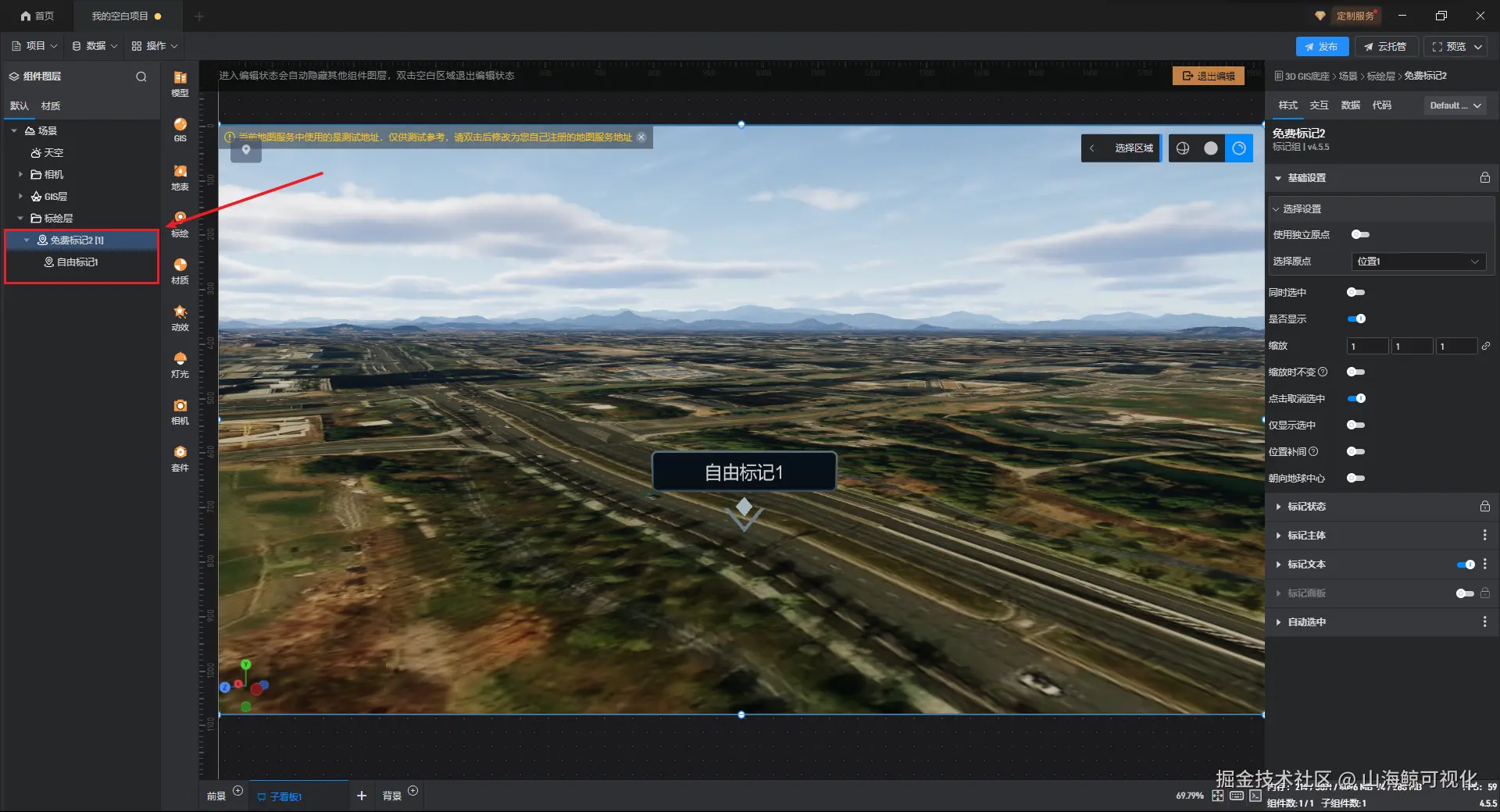Image resolution: width=1500 pixels, height=812 pixels.
Task: Show help for 位置补间
Action: click(x=1313, y=452)
